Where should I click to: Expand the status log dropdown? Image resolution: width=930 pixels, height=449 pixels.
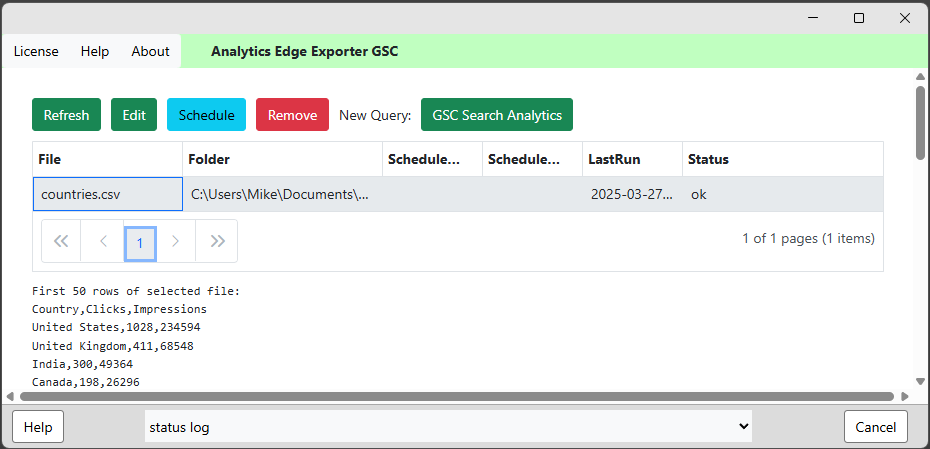(x=448, y=426)
